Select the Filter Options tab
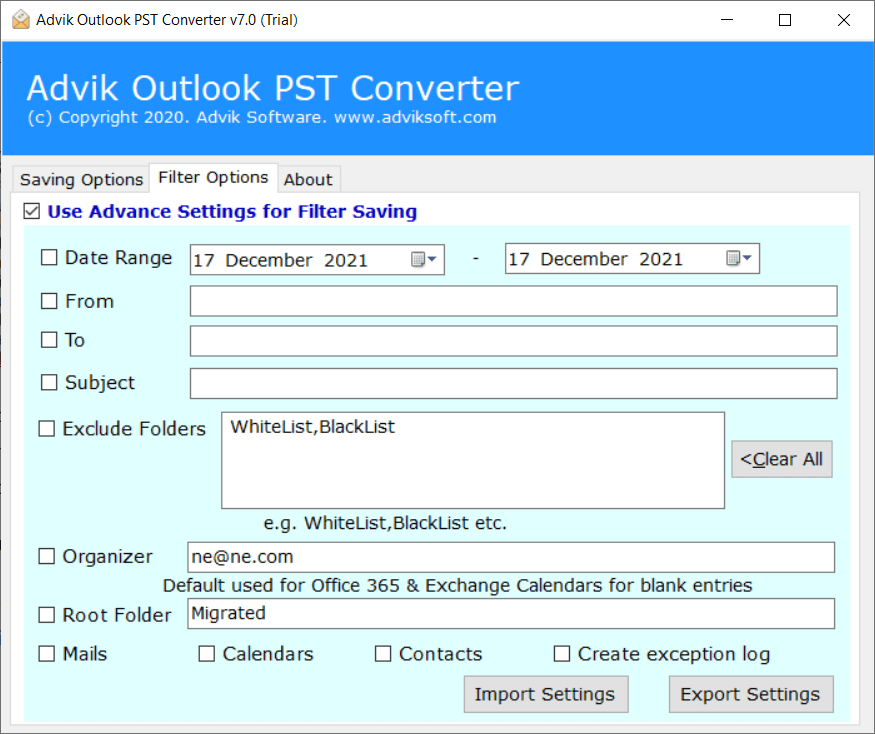 click(213, 177)
